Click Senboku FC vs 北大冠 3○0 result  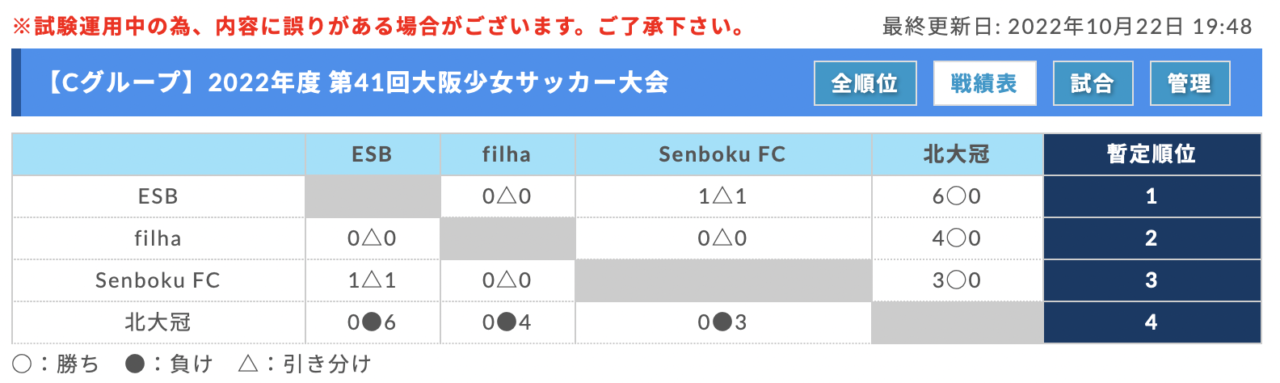coord(957,281)
